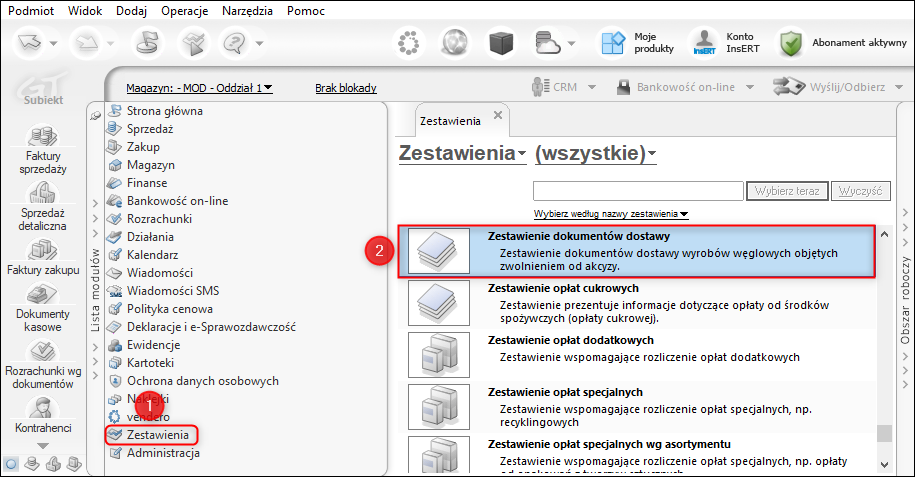Click the globe toolbar icon
The image size is (915, 477).
click(x=455, y=43)
